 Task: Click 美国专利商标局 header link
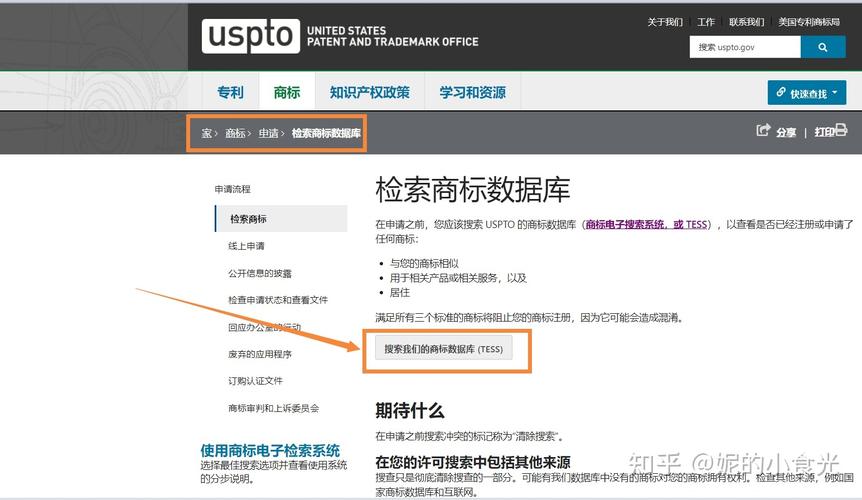click(x=809, y=22)
